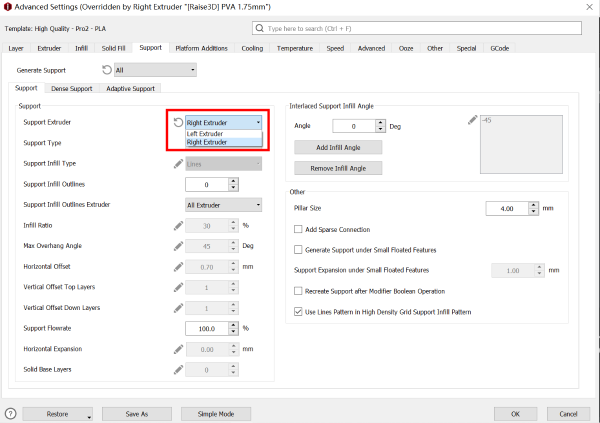Click the Add Infill Angle button
600x423 pixels.
pos(338,147)
